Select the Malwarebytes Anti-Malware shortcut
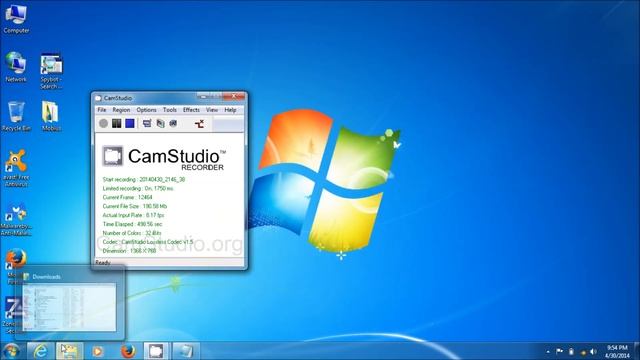Image resolution: width=640 pixels, height=360 pixels. click(16, 220)
